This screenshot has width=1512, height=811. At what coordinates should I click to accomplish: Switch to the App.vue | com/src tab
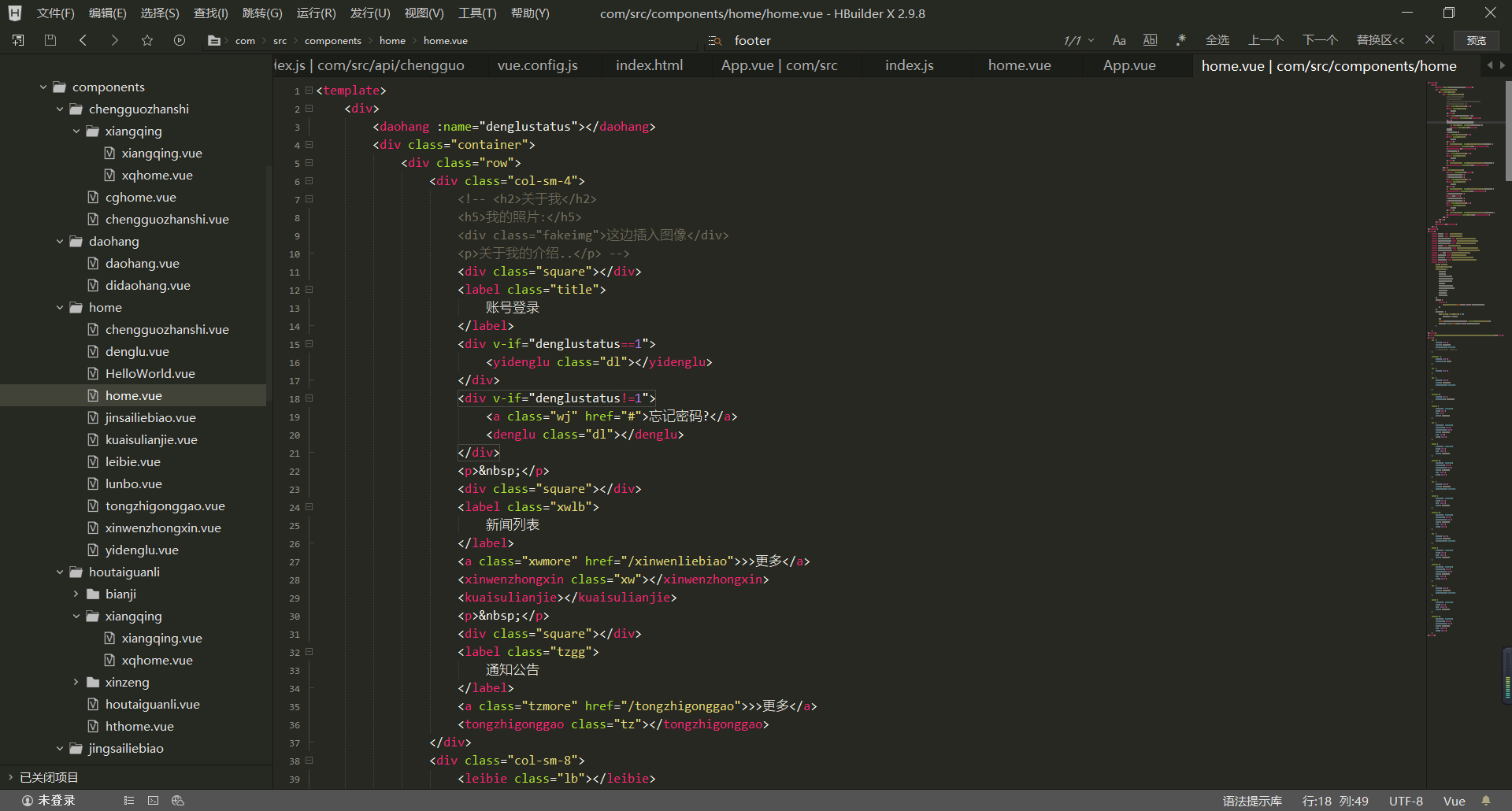780,65
